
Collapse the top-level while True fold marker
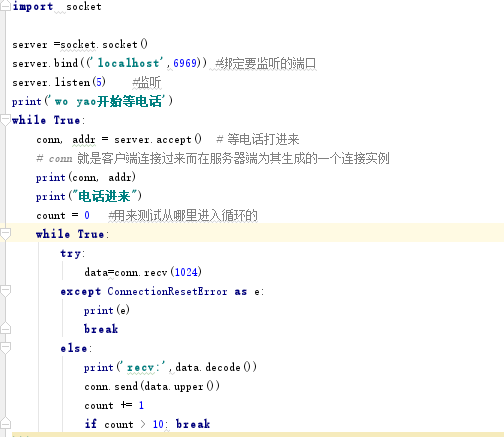point(5,120)
